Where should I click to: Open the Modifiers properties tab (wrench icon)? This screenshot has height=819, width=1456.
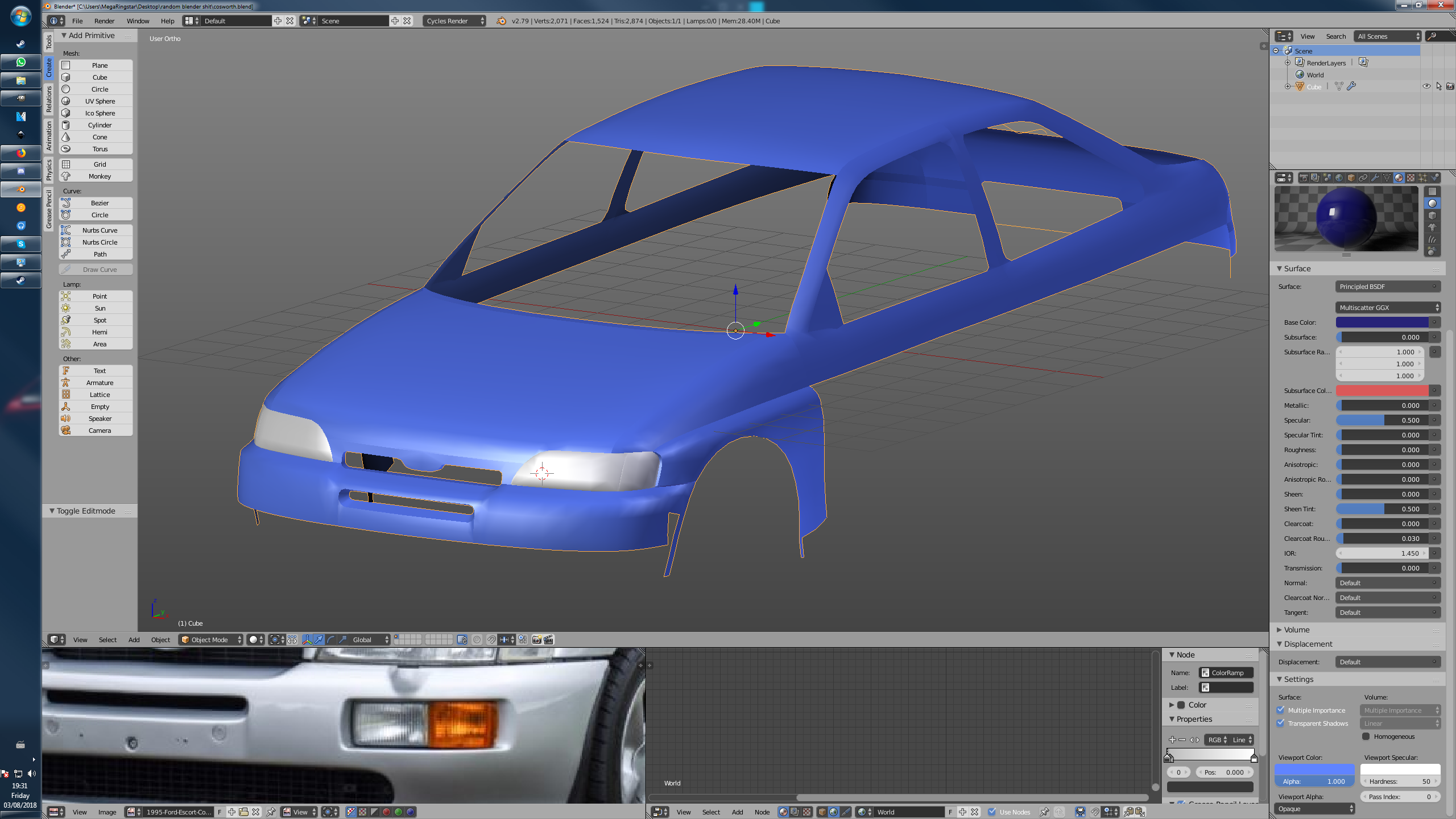1375,177
